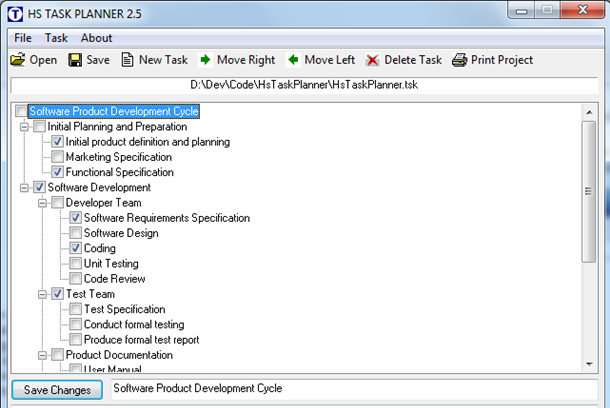Click the New Task toolbar label

tap(163, 60)
